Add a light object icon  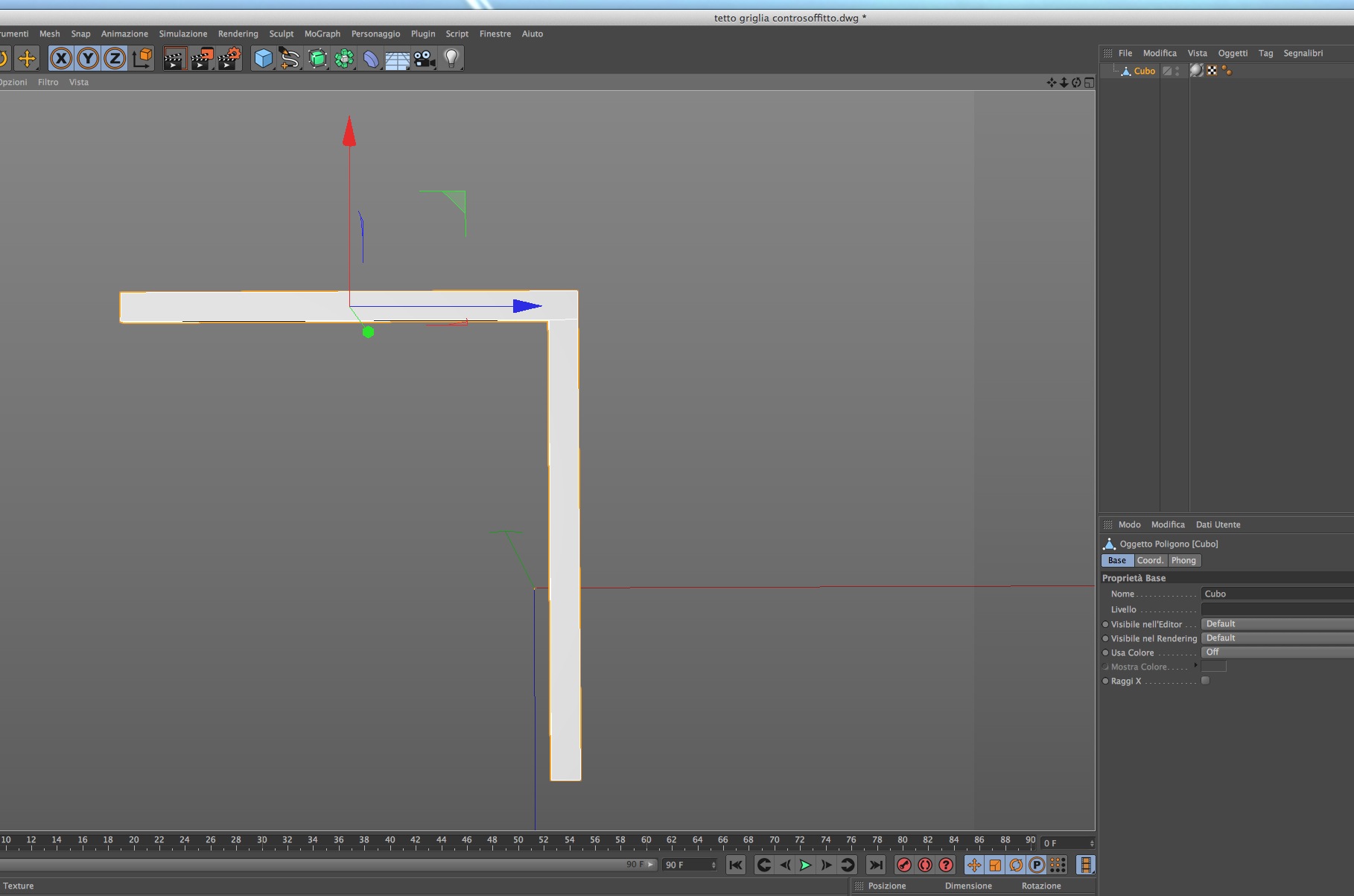pos(451,58)
